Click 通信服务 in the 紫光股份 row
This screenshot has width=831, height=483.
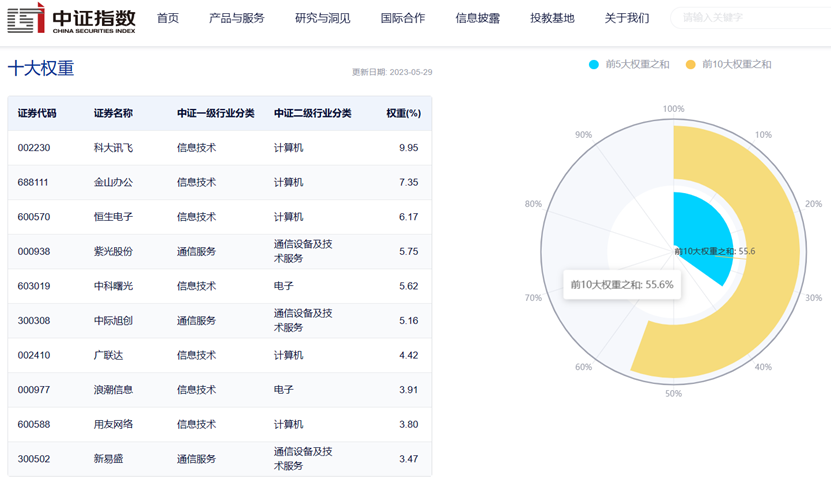coord(196,251)
